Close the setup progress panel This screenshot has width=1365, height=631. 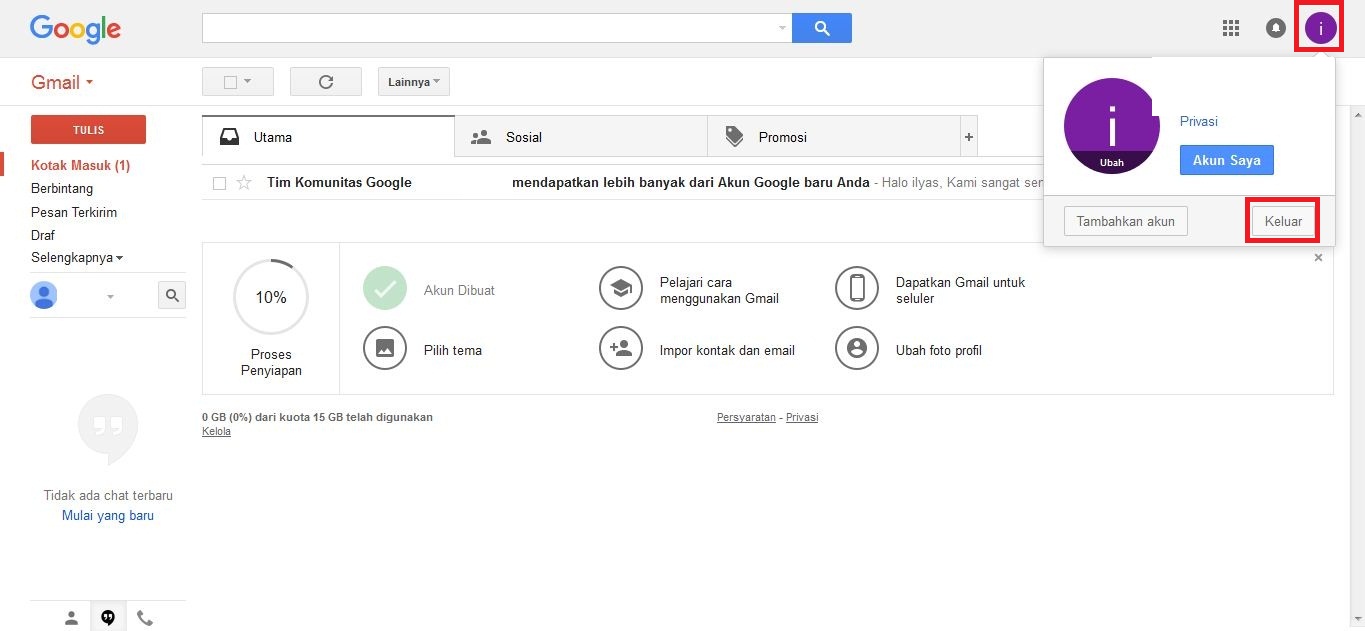1318,258
